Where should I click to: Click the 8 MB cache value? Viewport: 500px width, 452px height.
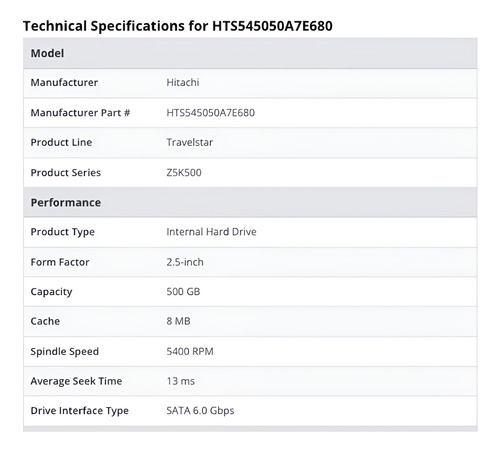point(178,321)
